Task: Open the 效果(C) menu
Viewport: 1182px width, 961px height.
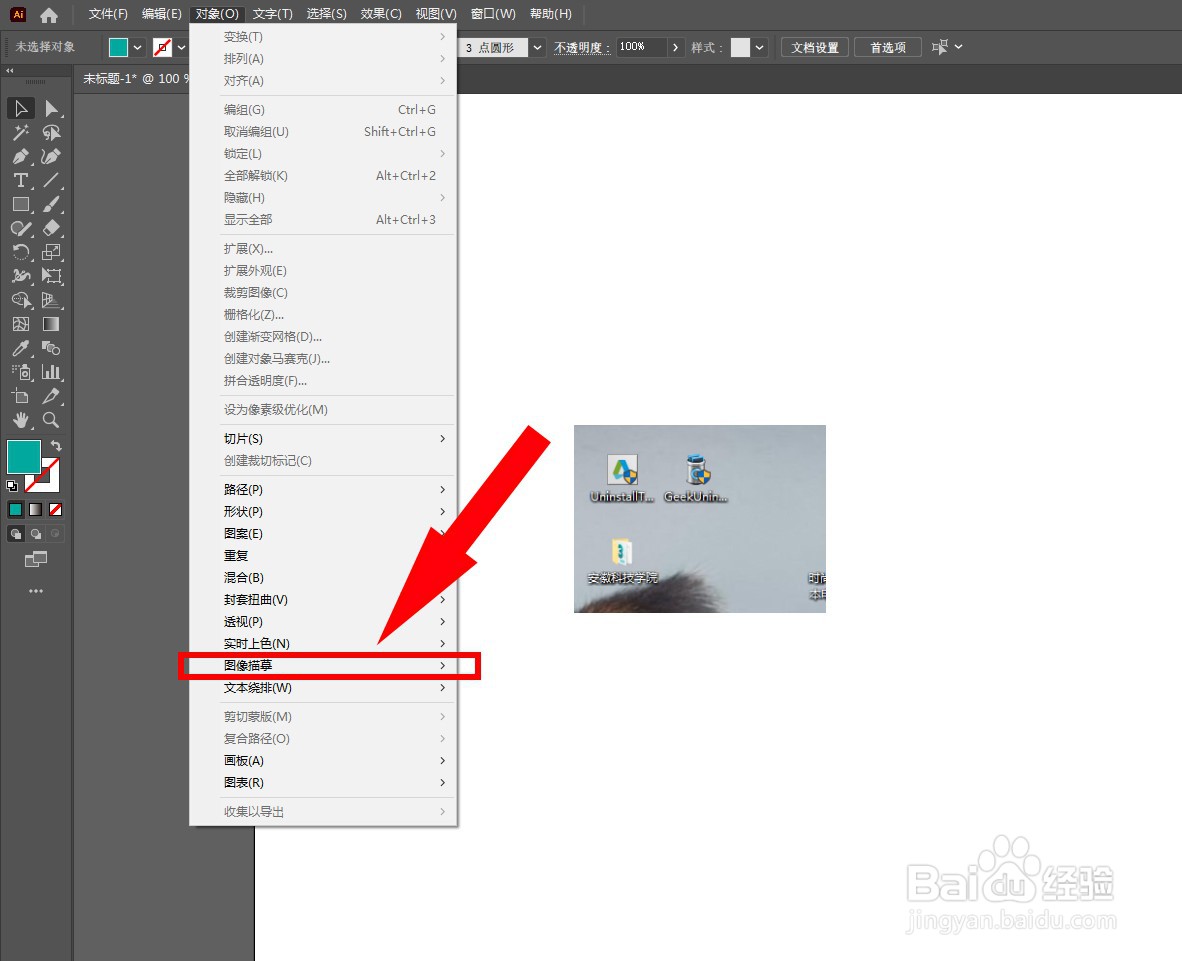Action: [381, 14]
